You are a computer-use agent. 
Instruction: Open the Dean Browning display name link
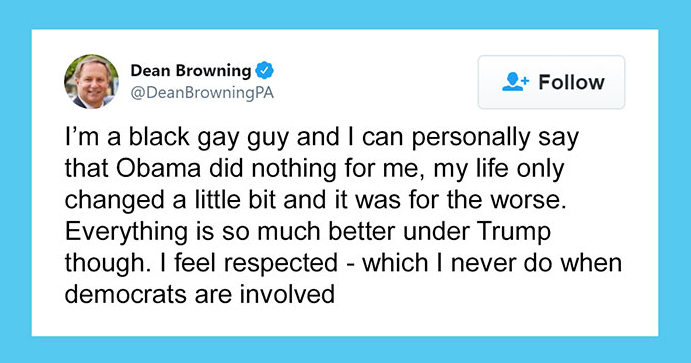click(191, 70)
